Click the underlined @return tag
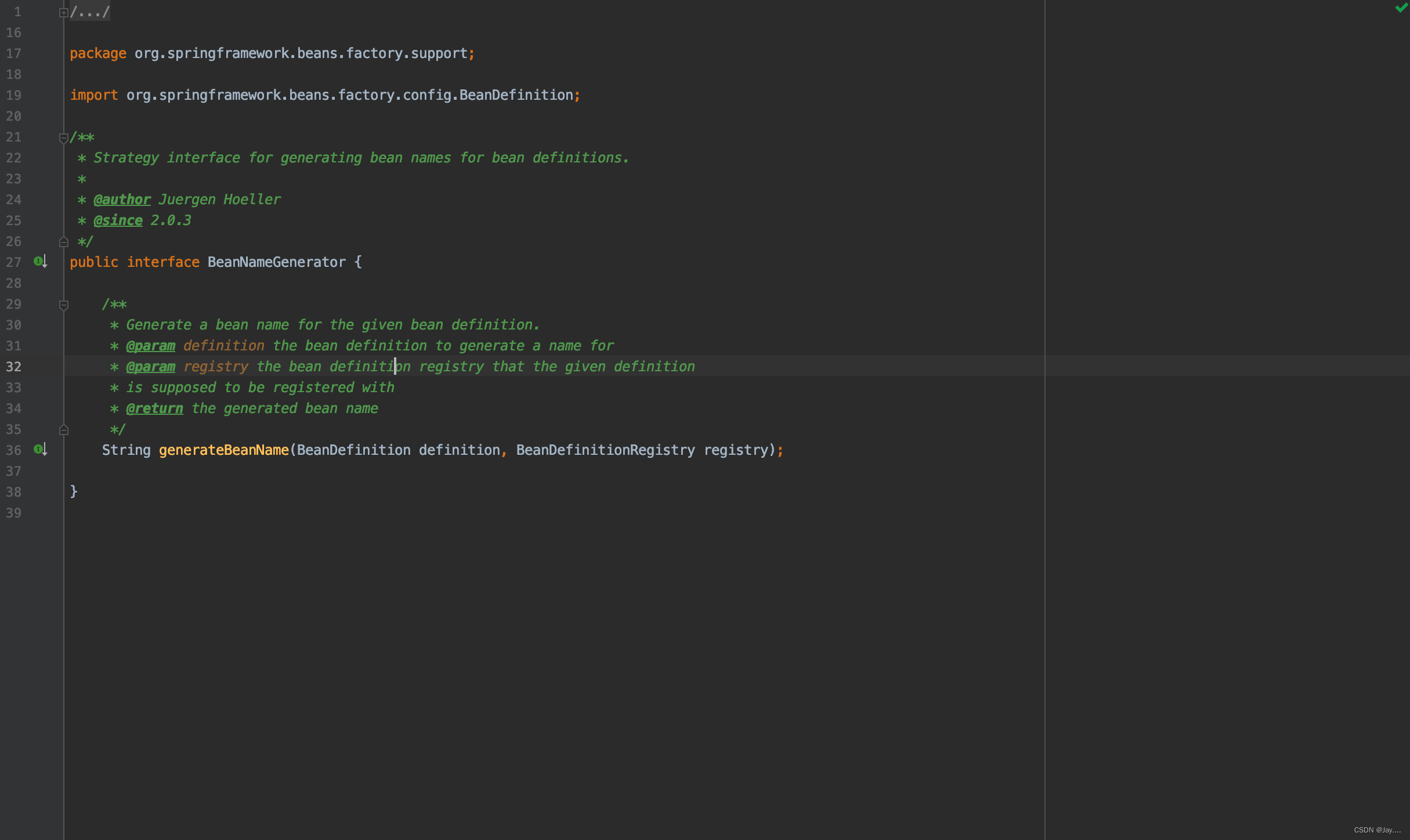The height and width of the screenshot is (840, 1410). coord(154,408)
